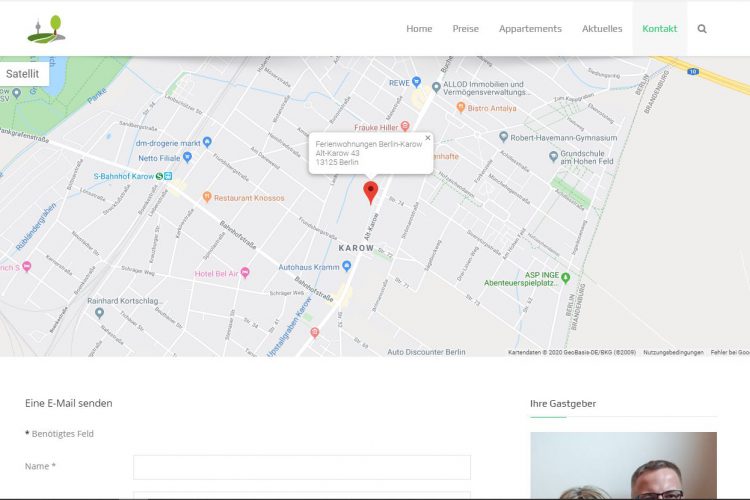Click the Restaurant Knossos map marker
Viewport: 750px width, 500px height.
(x=207, y=197)
